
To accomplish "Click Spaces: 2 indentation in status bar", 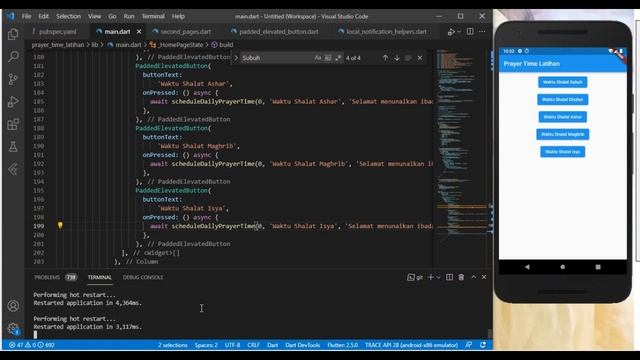I will 206,345.
